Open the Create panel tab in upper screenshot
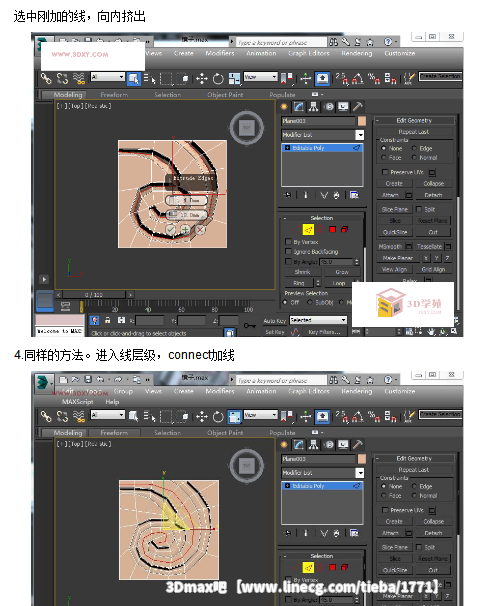 pyautogui.click(x=284, y=107)
